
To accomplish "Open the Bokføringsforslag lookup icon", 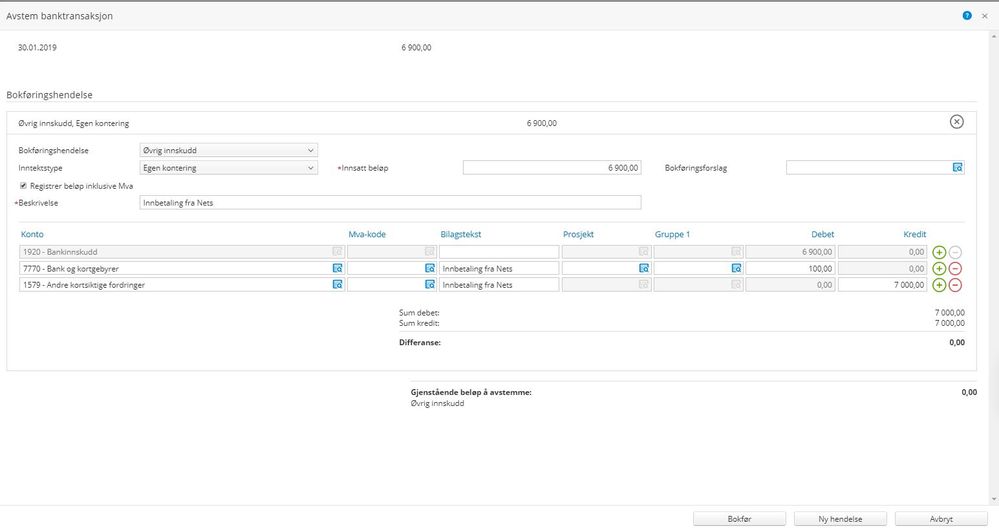I will pos(957,168).
